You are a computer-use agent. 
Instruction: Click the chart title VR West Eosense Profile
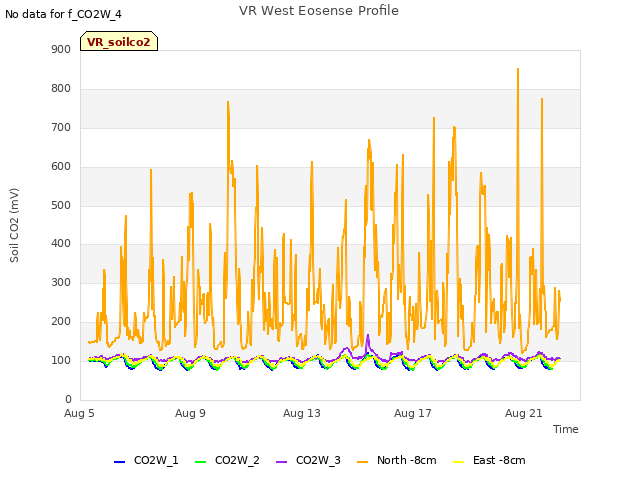coord(319,11)
